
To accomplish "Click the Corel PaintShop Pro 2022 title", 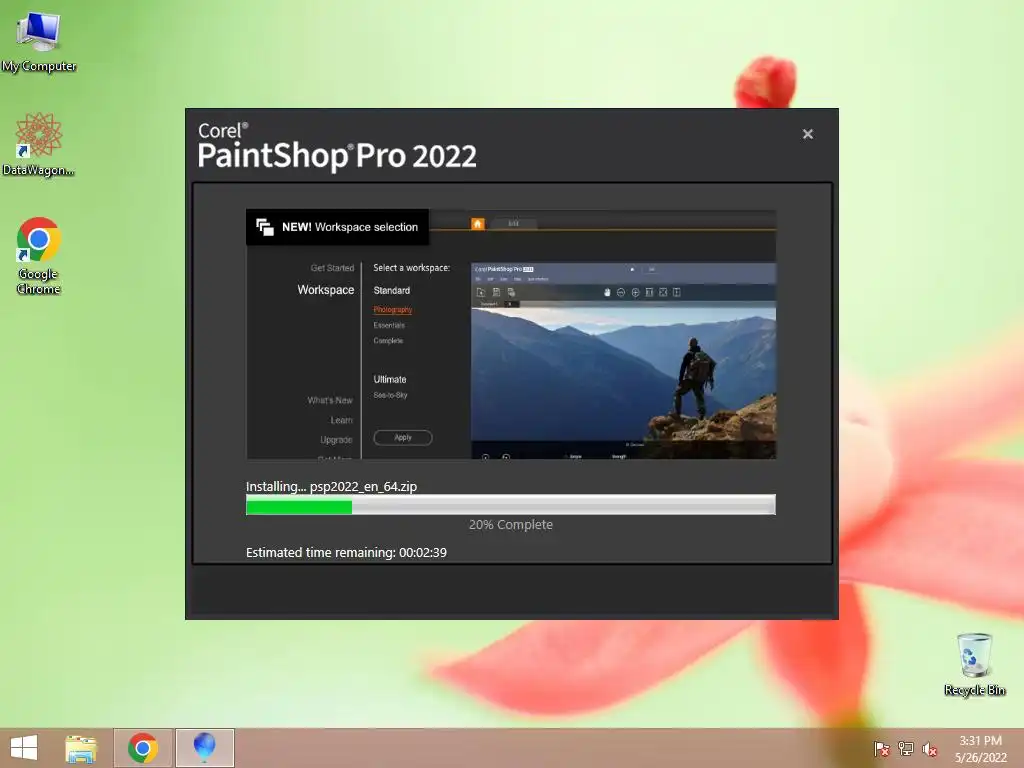I will click(x=337, y=146).
